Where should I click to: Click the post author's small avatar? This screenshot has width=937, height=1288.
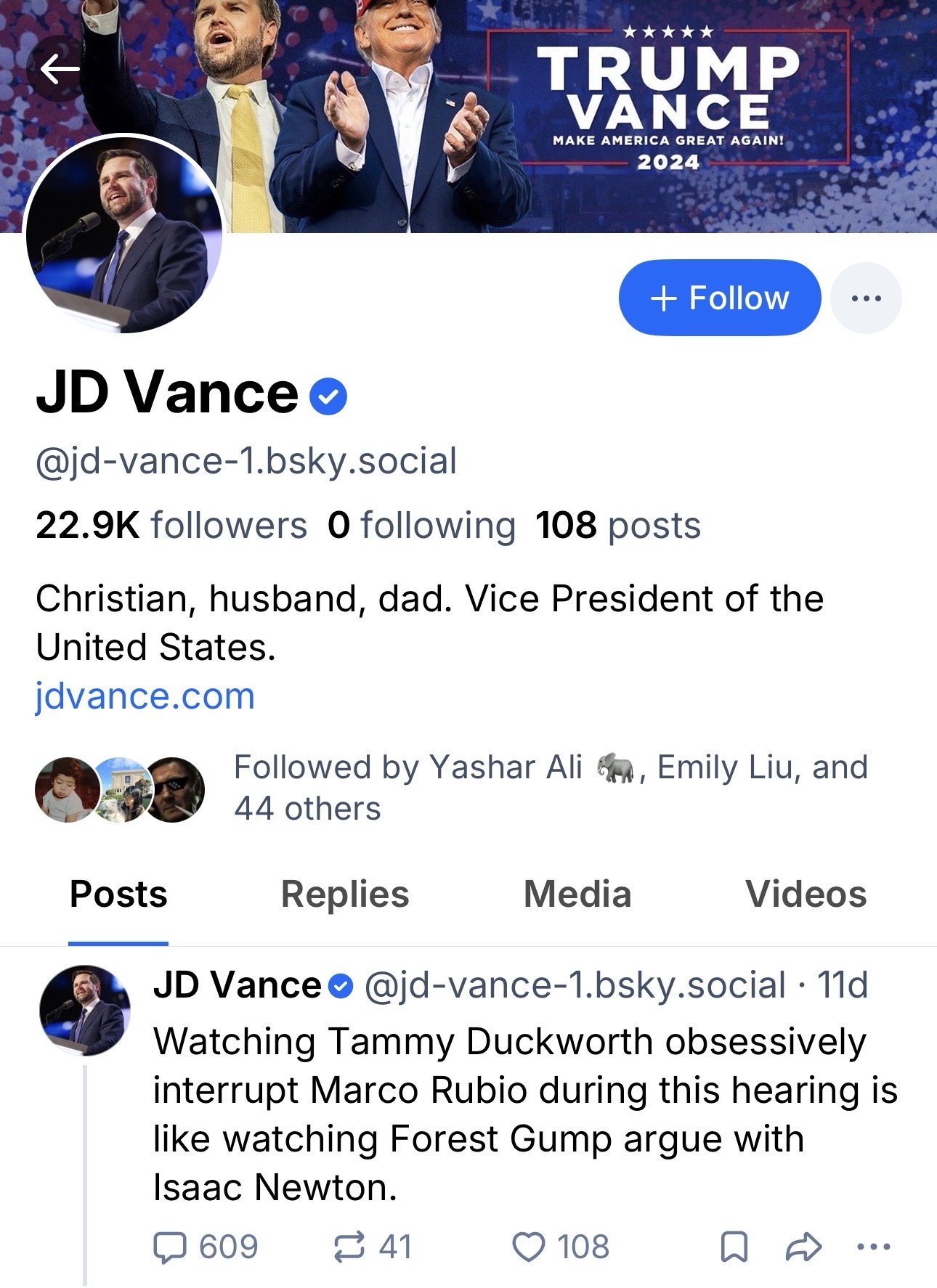click(84, 1010)
